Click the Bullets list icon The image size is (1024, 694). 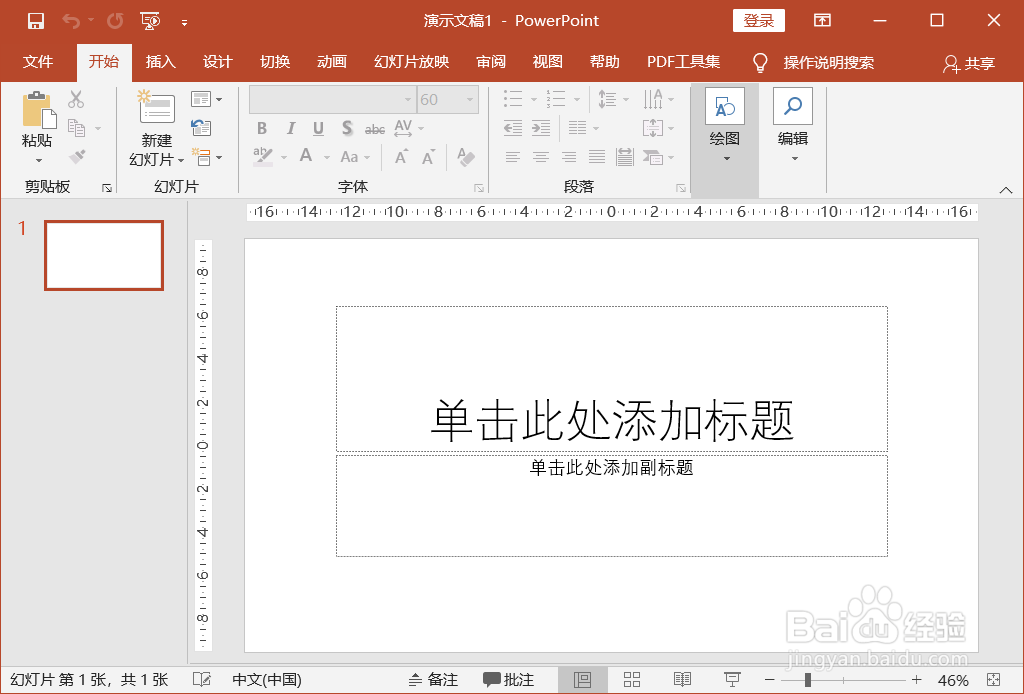pos(513,99)
